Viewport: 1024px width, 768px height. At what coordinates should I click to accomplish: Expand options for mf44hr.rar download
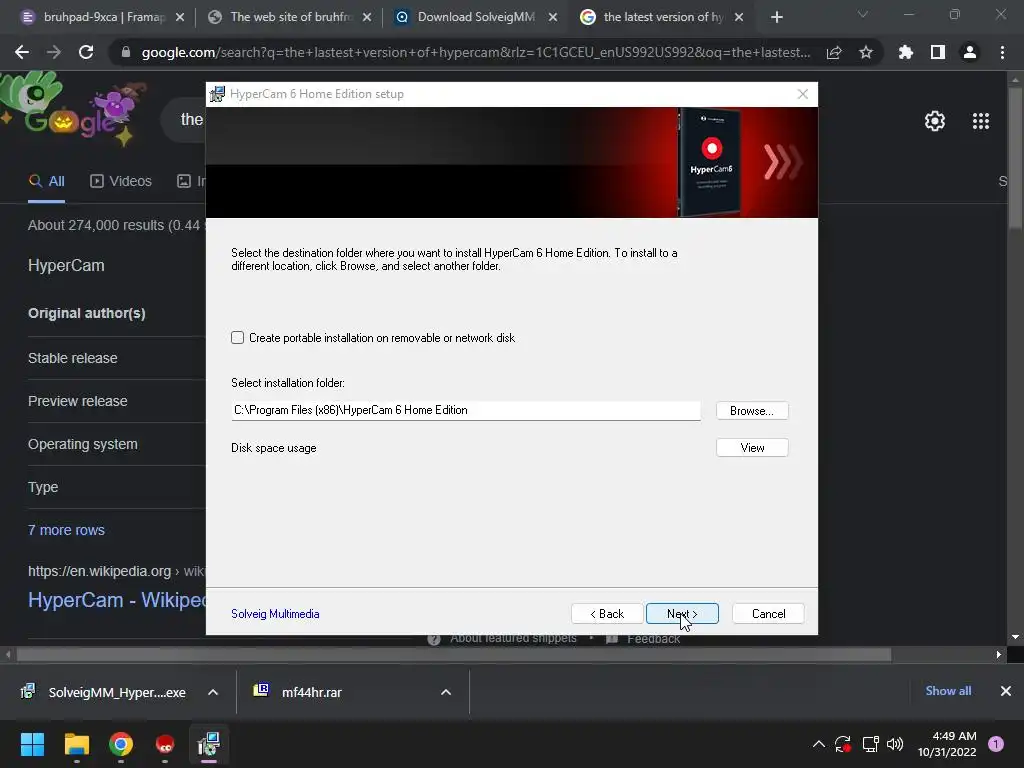pyautogui.click(x=446, y=692)
